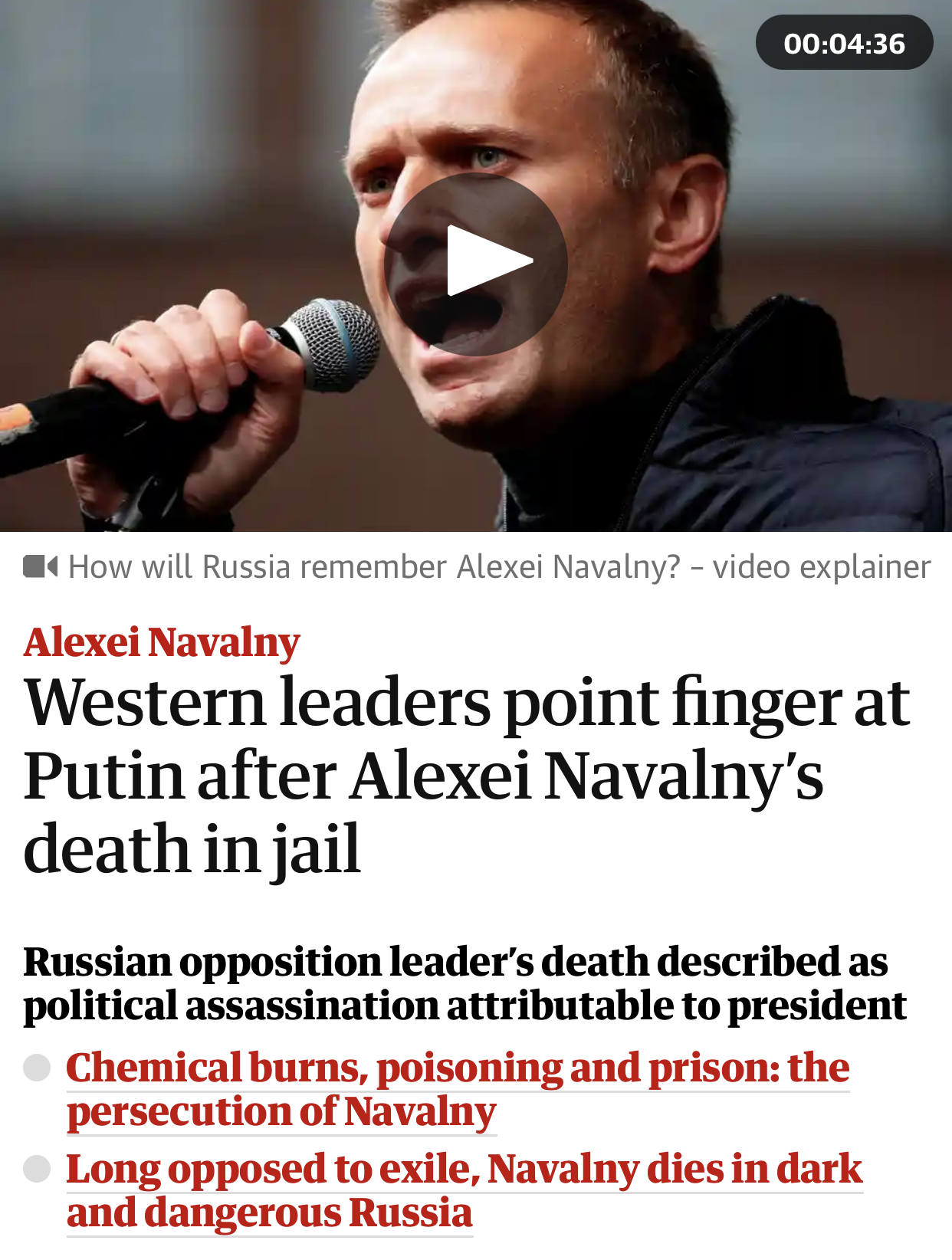Image resolution: width=952 pixels, height=1260 pixels.
Task: Click the dark jacket in the video thumbnail
Action: (767, 429)
